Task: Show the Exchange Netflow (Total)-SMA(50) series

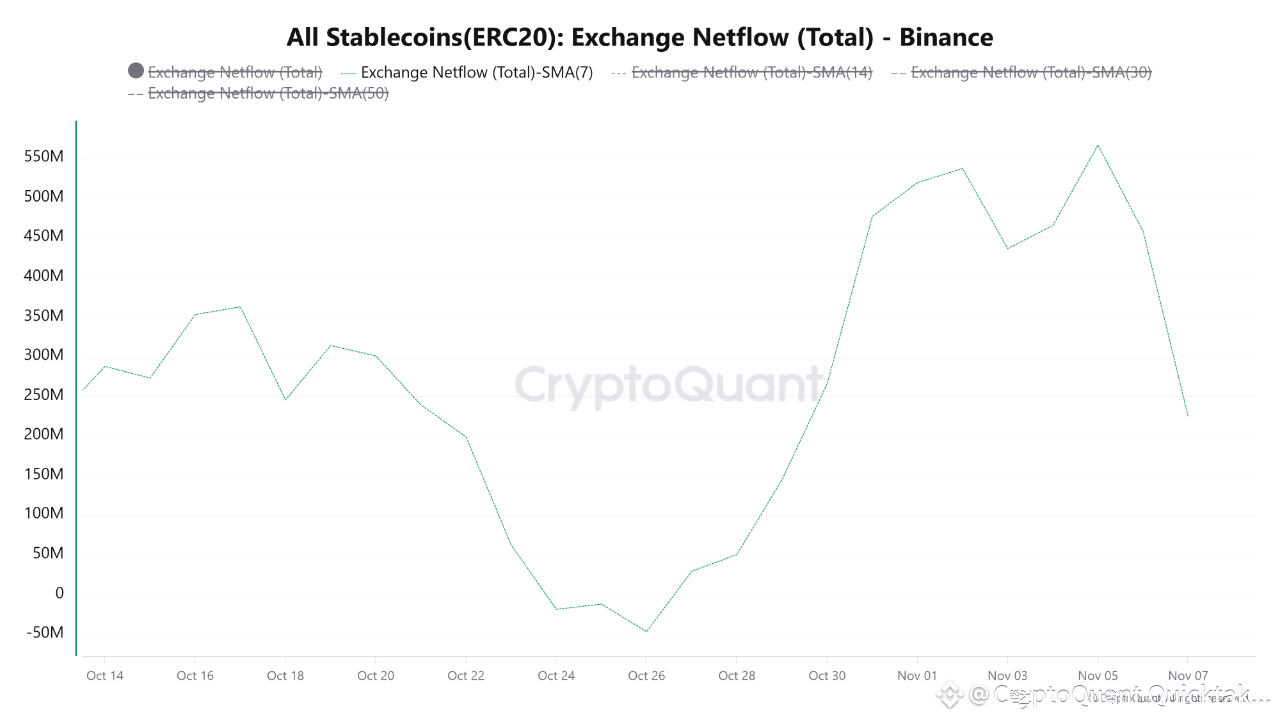Action: [x=268, y=93]
